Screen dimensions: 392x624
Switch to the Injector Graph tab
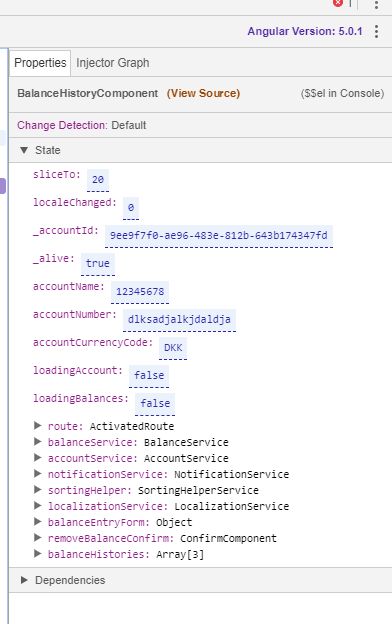113,63
